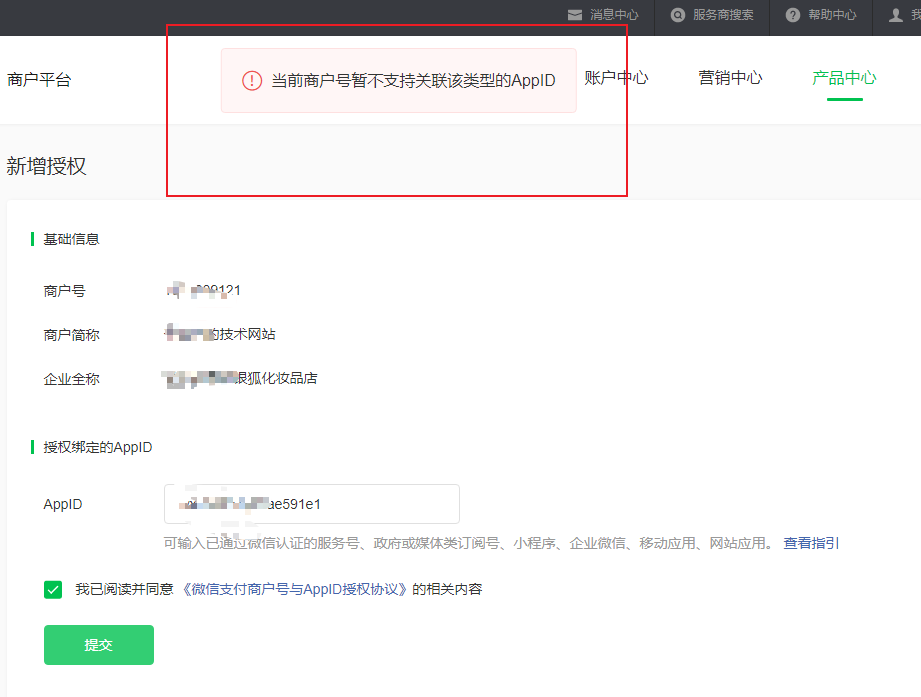The image size is (921, 697).
Task: Click the 企业全称 label
Action: click(72, 379)
